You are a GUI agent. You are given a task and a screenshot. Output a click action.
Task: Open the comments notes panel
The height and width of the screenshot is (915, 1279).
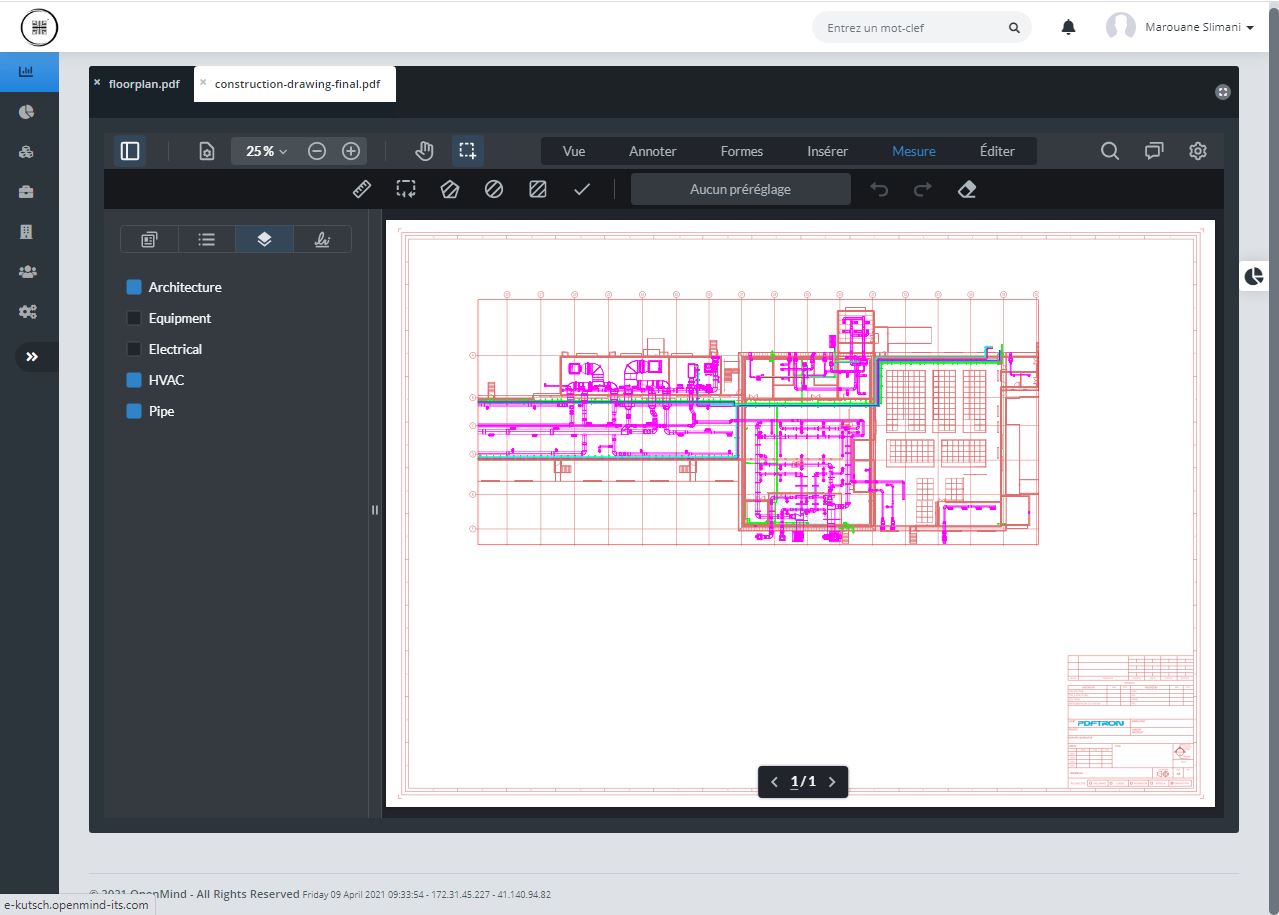[1154, 151]
